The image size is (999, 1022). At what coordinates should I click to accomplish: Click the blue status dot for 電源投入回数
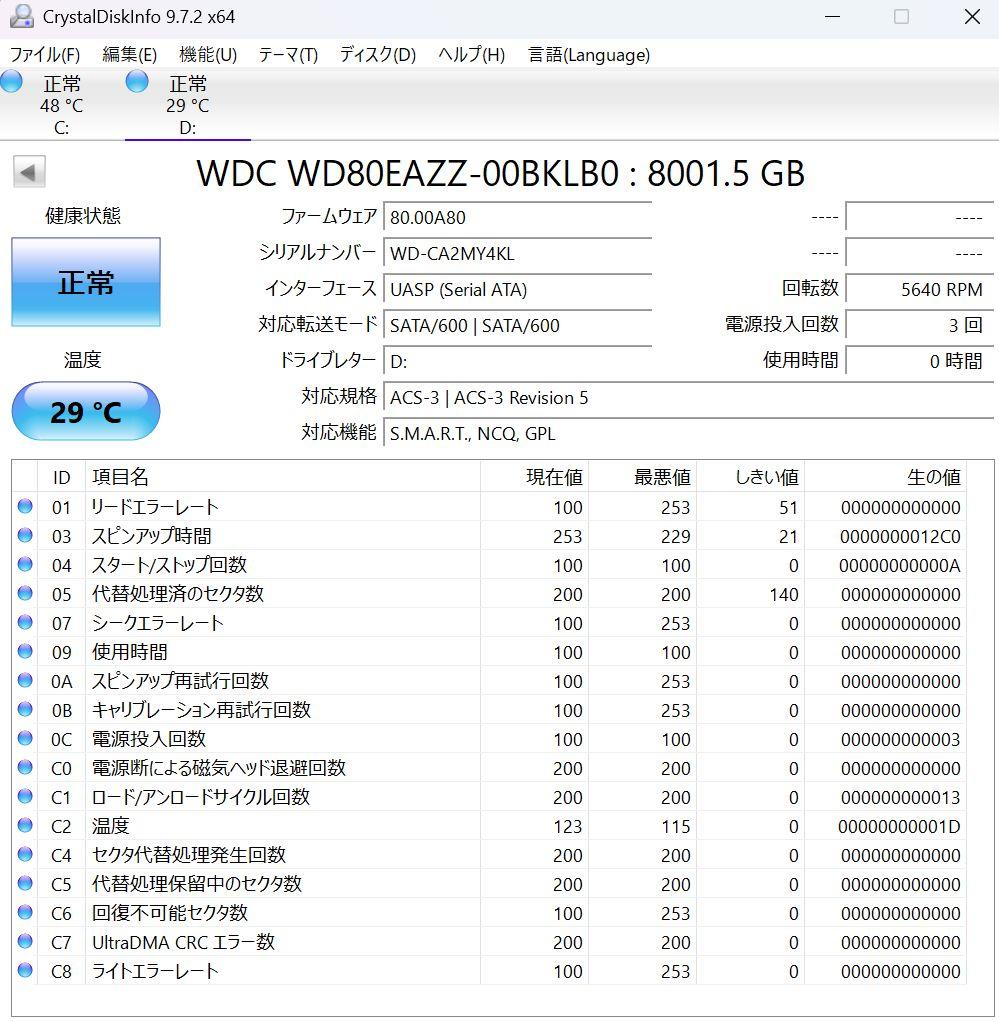24,739
